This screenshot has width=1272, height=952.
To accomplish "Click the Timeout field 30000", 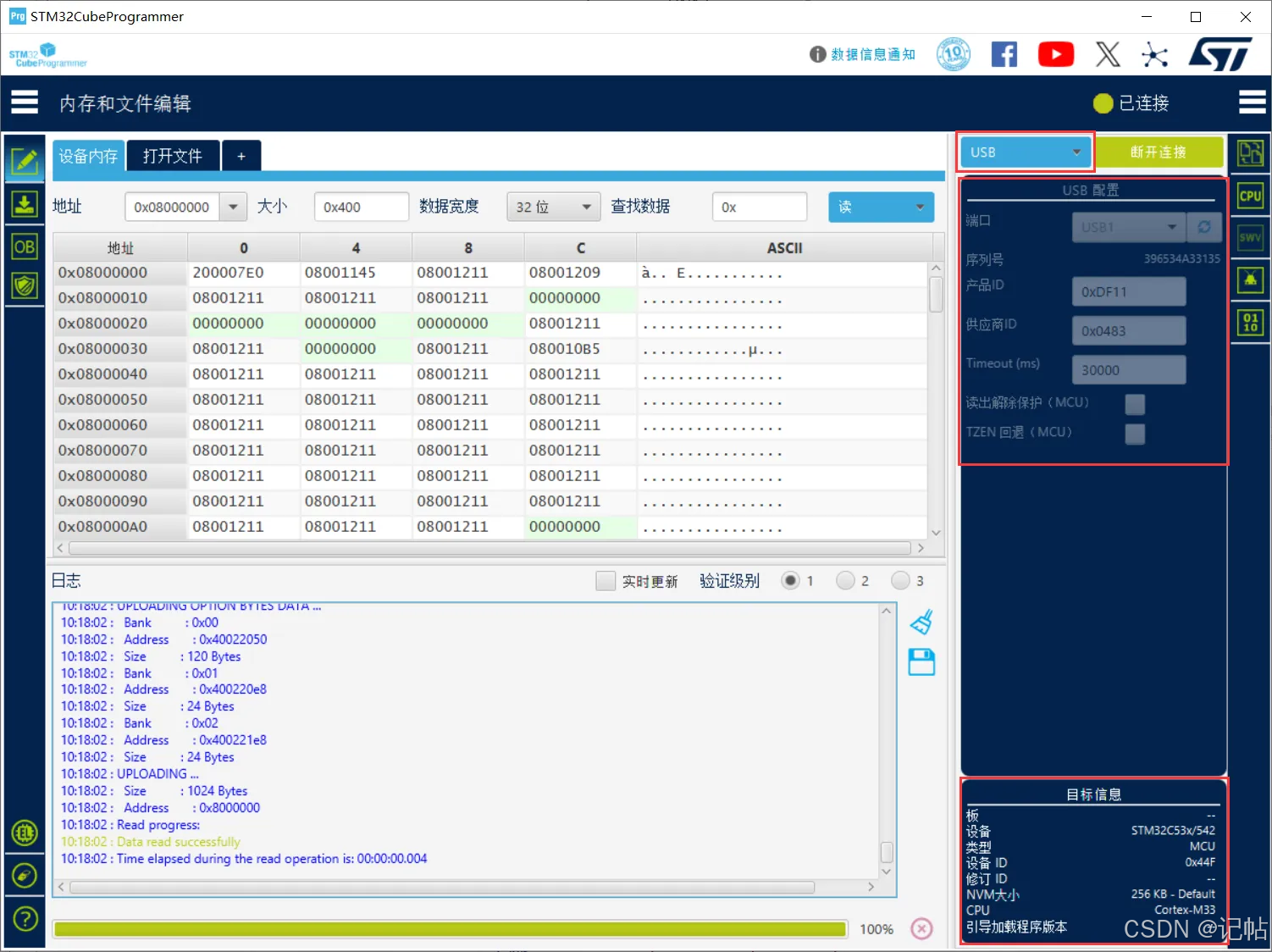I will (1129, 369).
